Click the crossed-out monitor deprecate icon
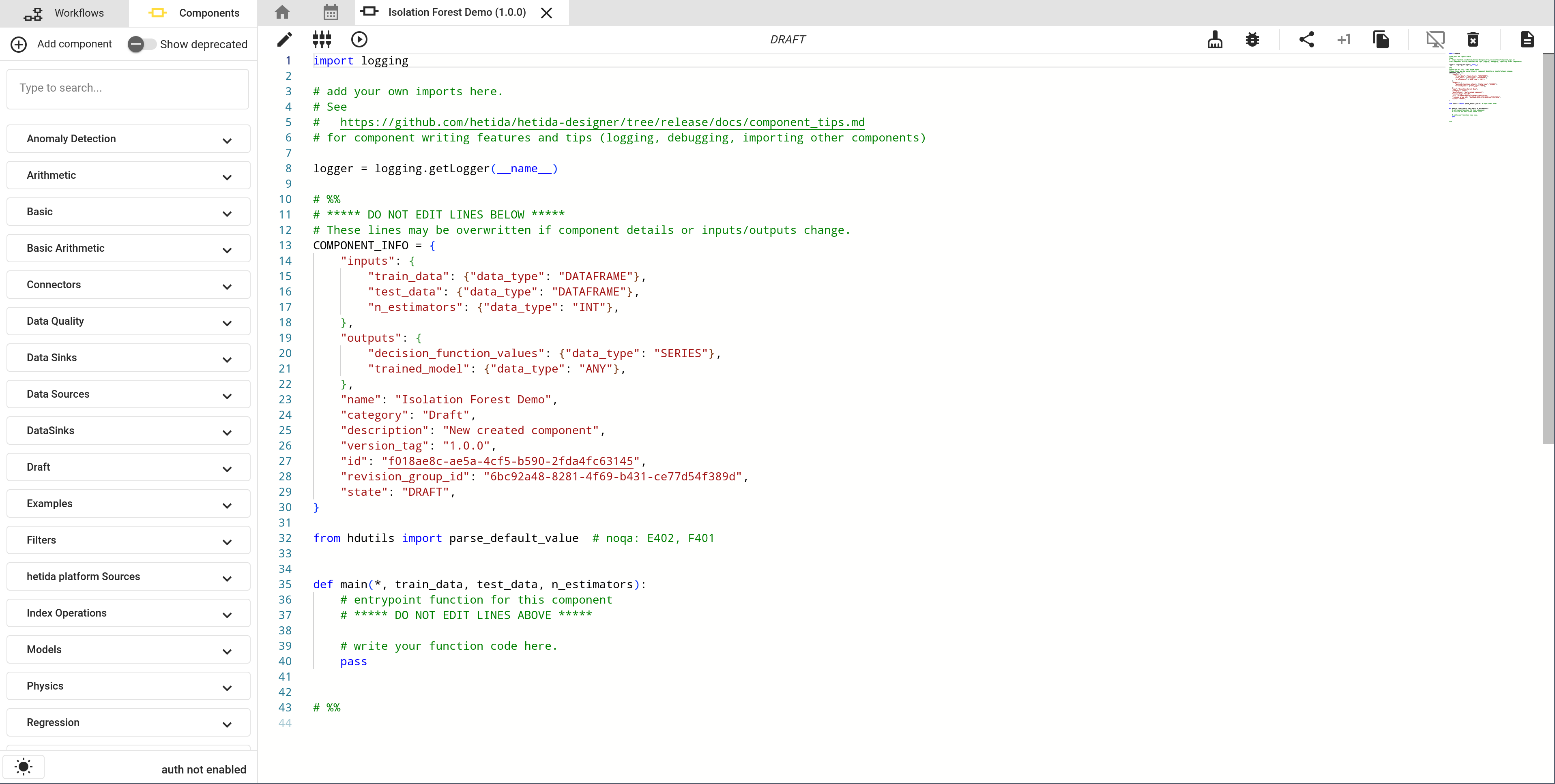This screenshot has width=1555, height=784. [1435, 39]
